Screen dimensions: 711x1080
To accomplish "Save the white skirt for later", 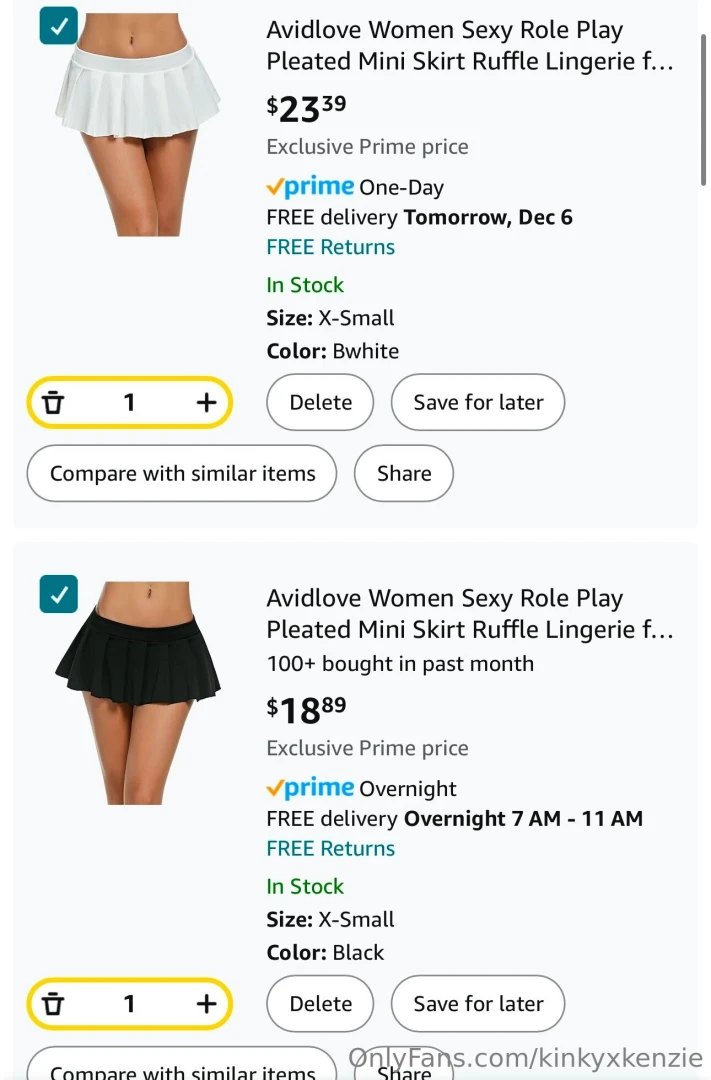I will 477,402.
